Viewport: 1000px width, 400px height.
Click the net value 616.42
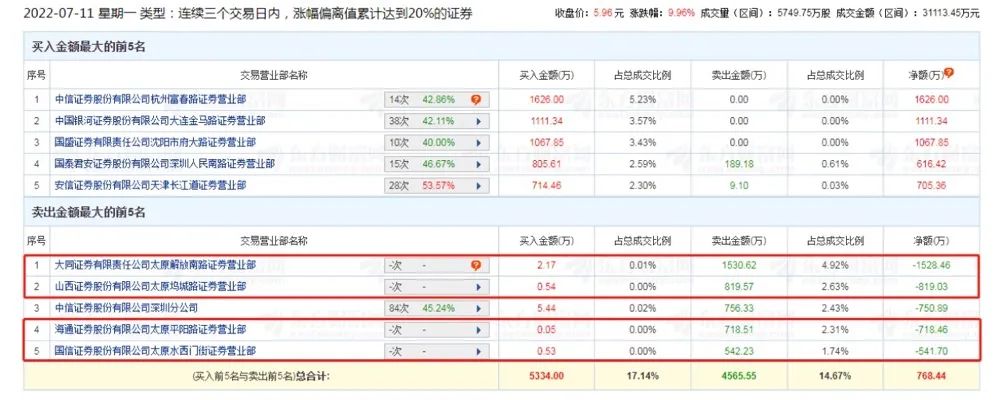[x=931, y=164]
